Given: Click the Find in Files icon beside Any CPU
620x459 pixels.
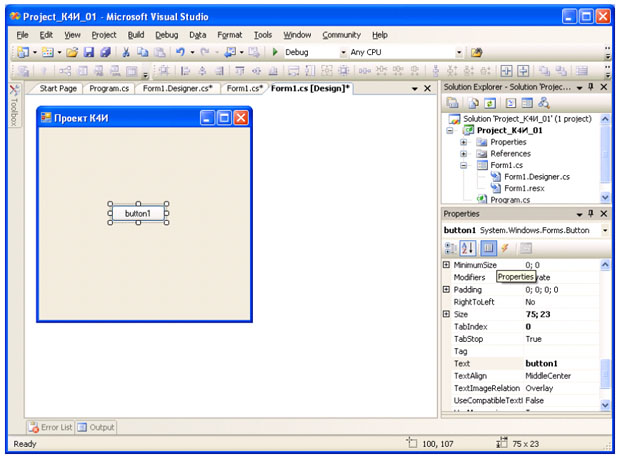Looking at the screenshot, I should 477,52.
